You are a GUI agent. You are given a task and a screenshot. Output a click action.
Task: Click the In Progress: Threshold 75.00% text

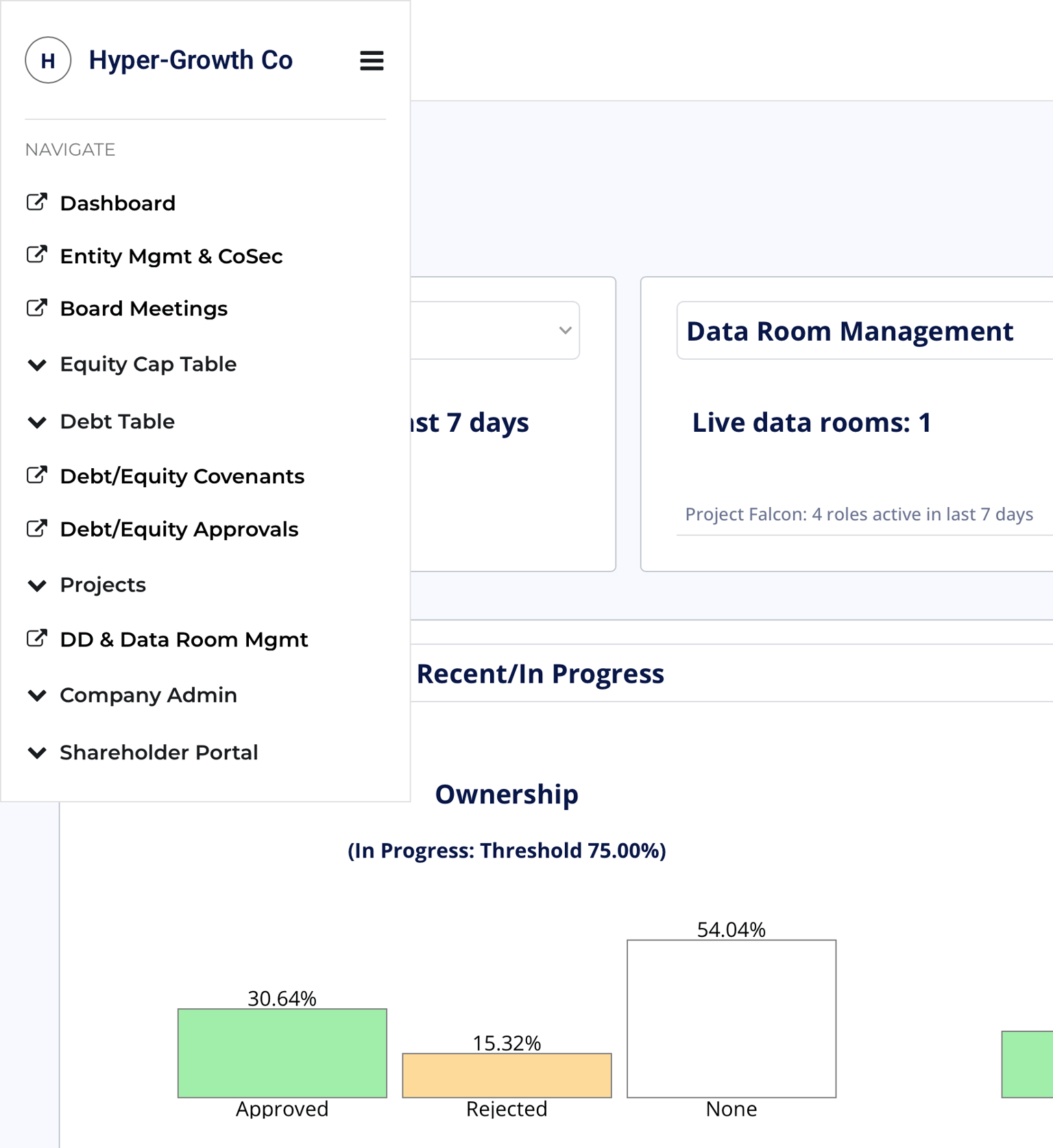tap(507, 851)
